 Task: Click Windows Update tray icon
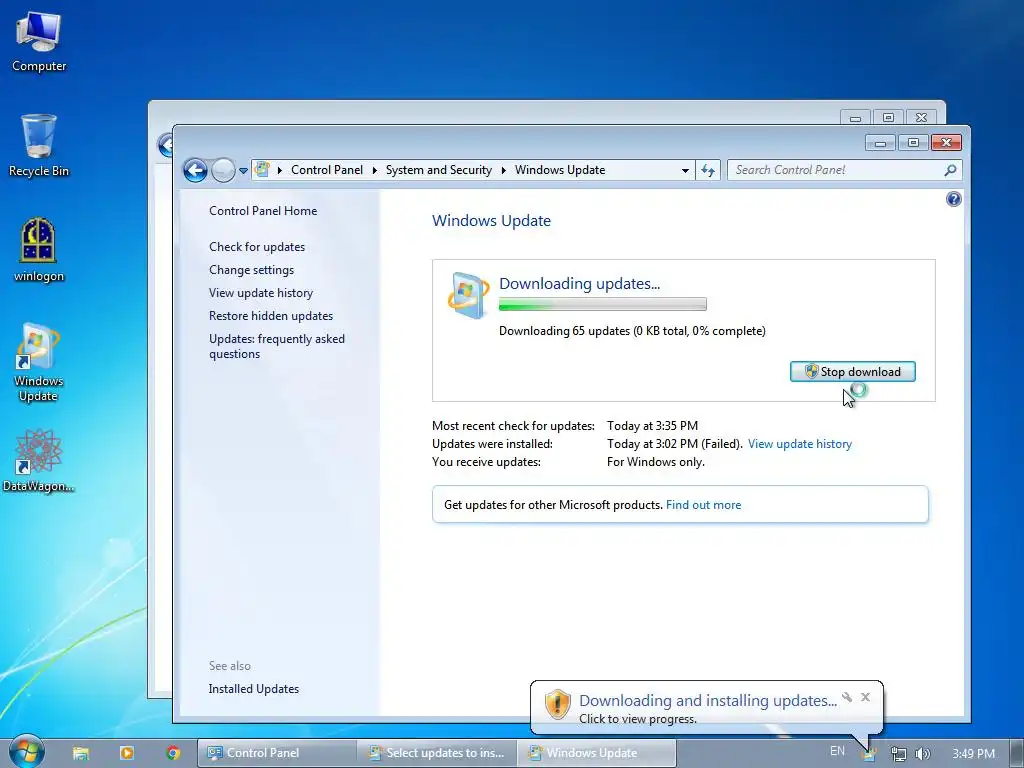(x=869, y=754)
